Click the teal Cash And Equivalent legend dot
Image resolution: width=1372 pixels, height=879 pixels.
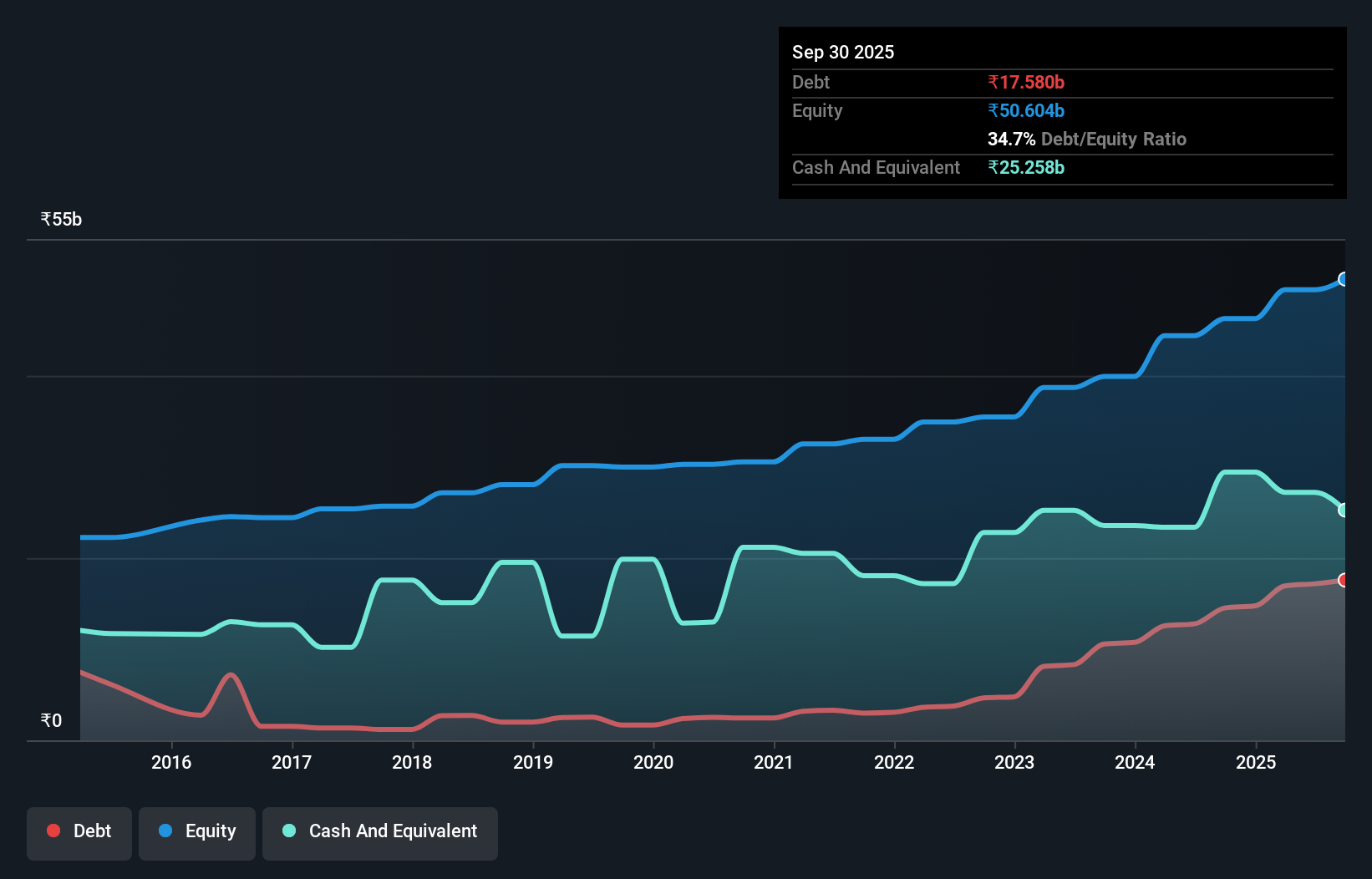coord(287,831)
